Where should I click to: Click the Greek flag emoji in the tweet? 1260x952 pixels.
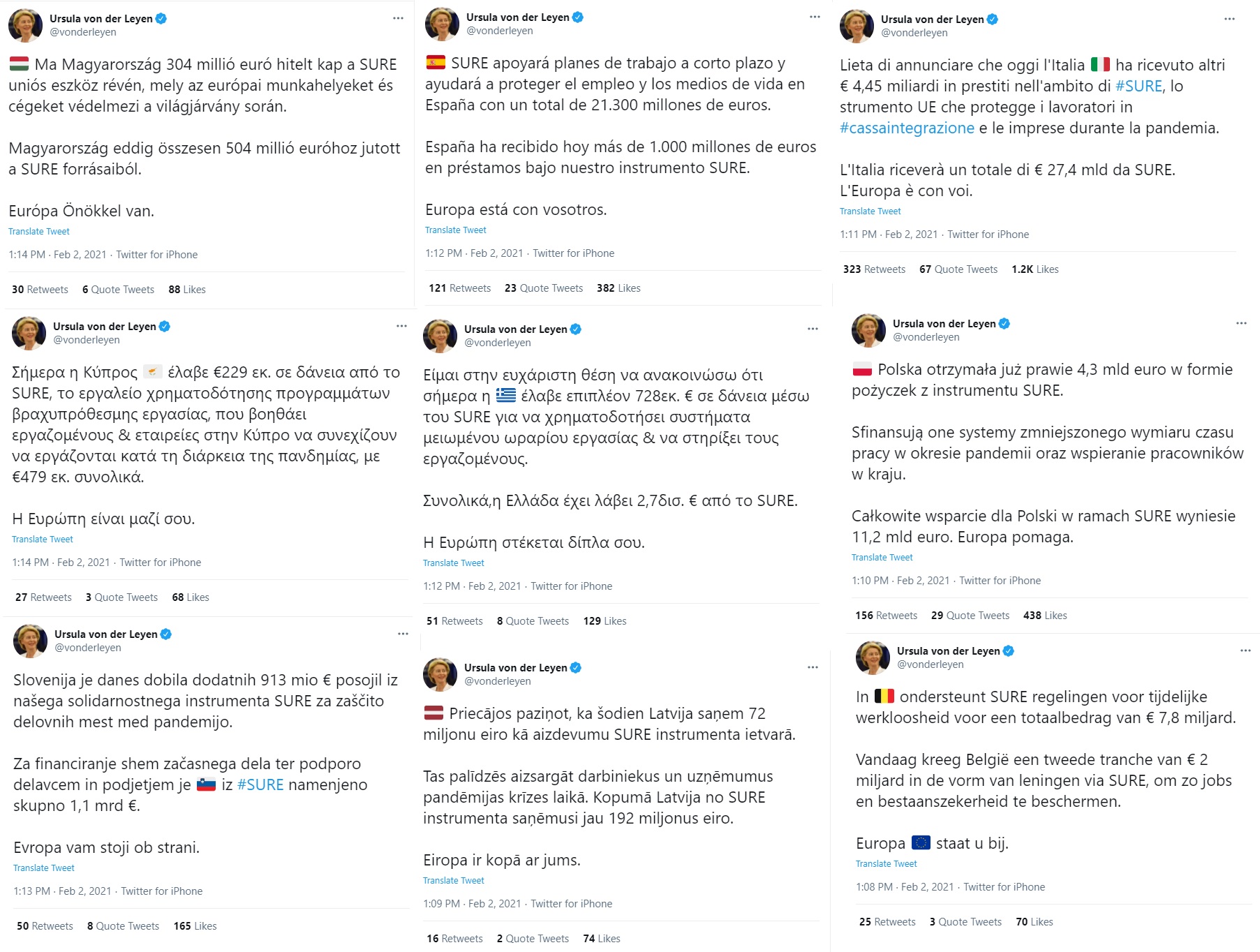(506, 396)
